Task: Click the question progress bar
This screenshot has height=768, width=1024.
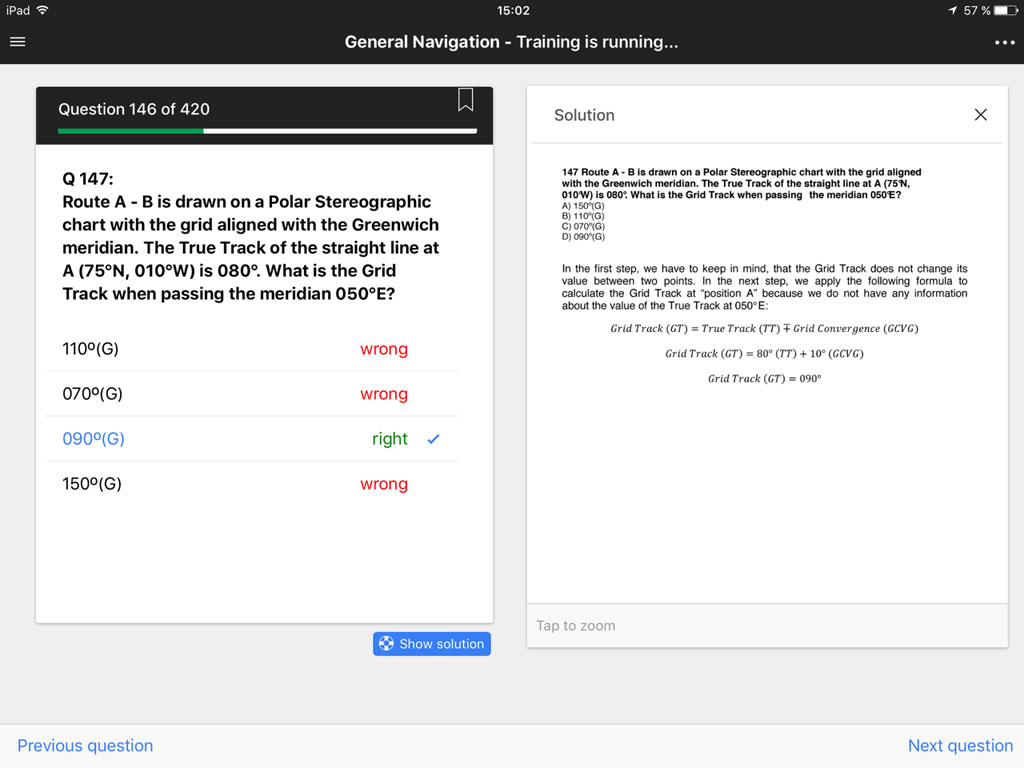Action: 264,130
